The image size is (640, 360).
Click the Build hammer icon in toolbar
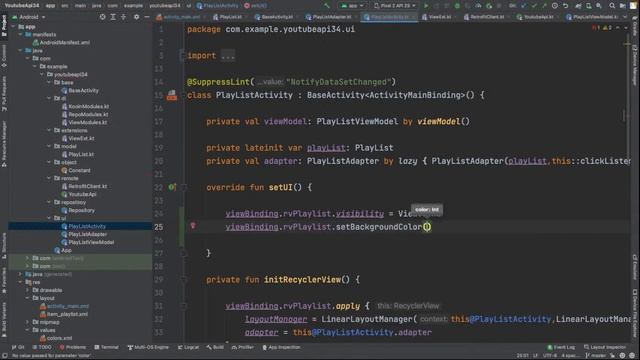[x=327, y=6]
